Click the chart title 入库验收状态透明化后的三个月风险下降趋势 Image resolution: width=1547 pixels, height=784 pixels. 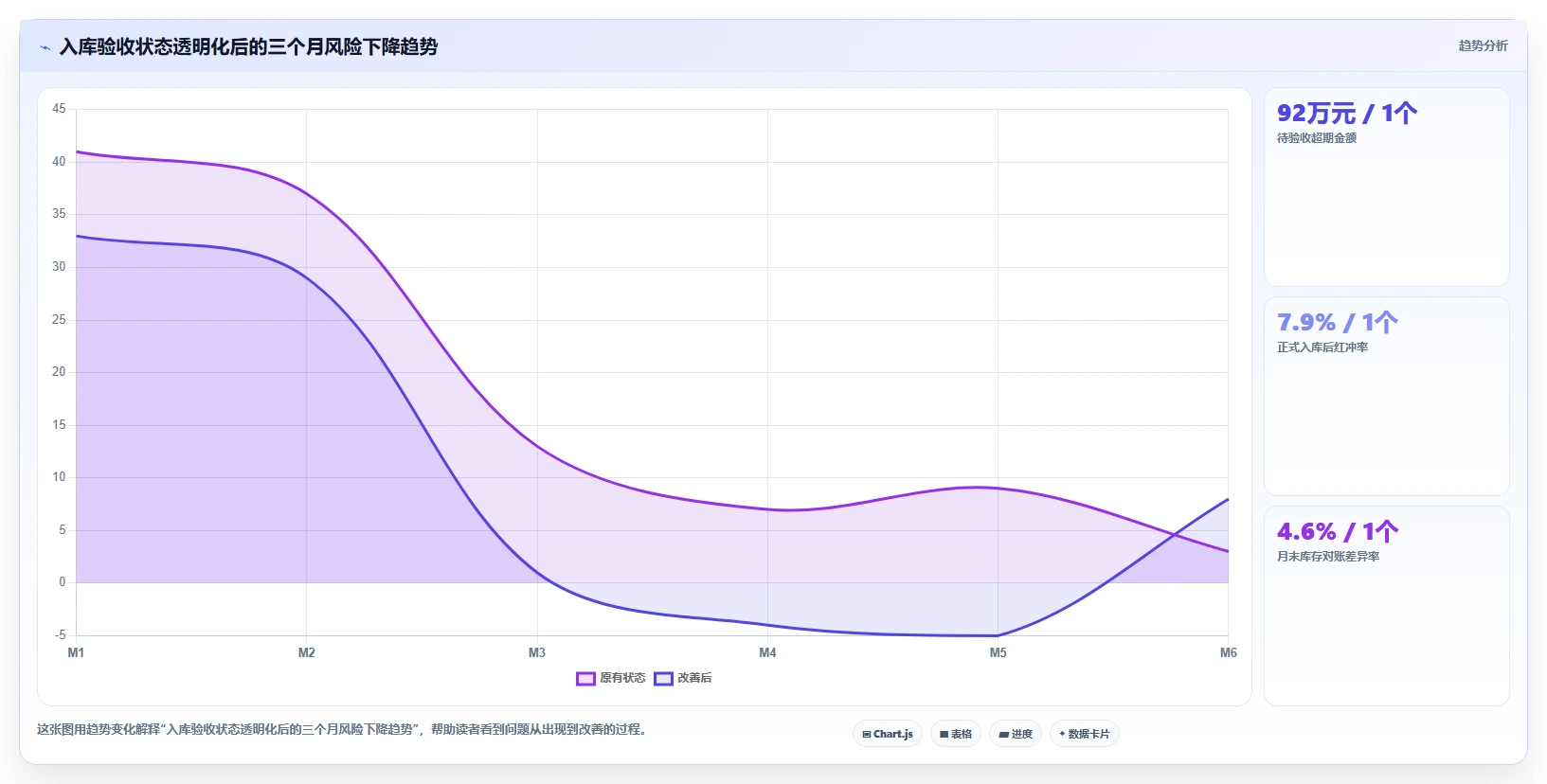248,46
